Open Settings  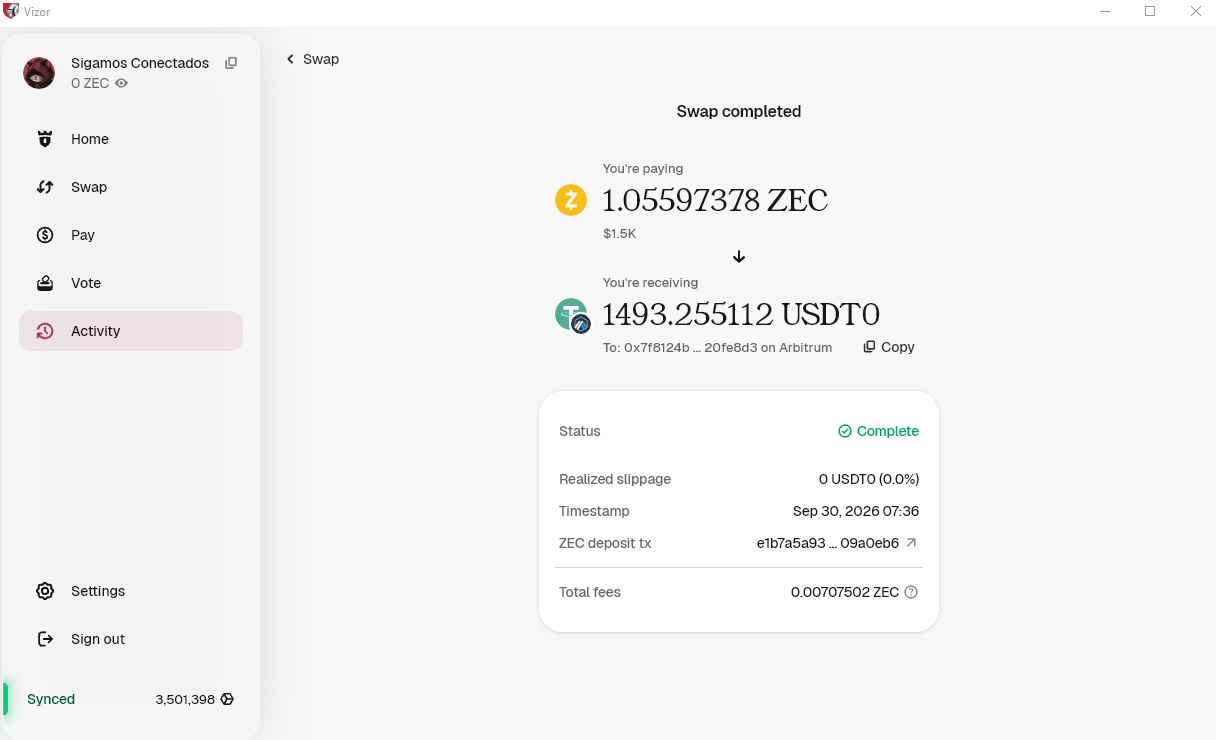pyautogui.click(x=131, y=591)
